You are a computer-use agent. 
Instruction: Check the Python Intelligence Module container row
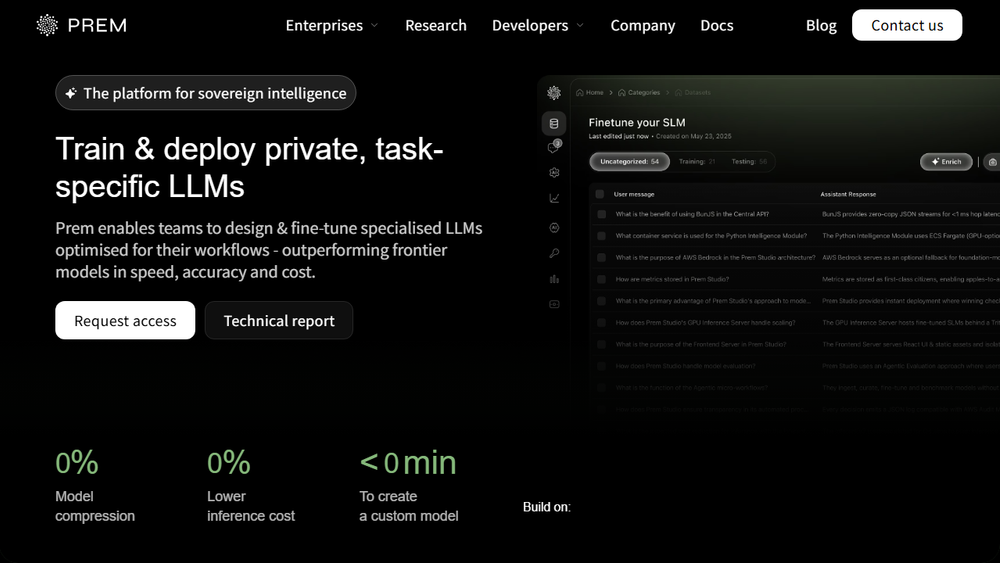coord(601,236)
